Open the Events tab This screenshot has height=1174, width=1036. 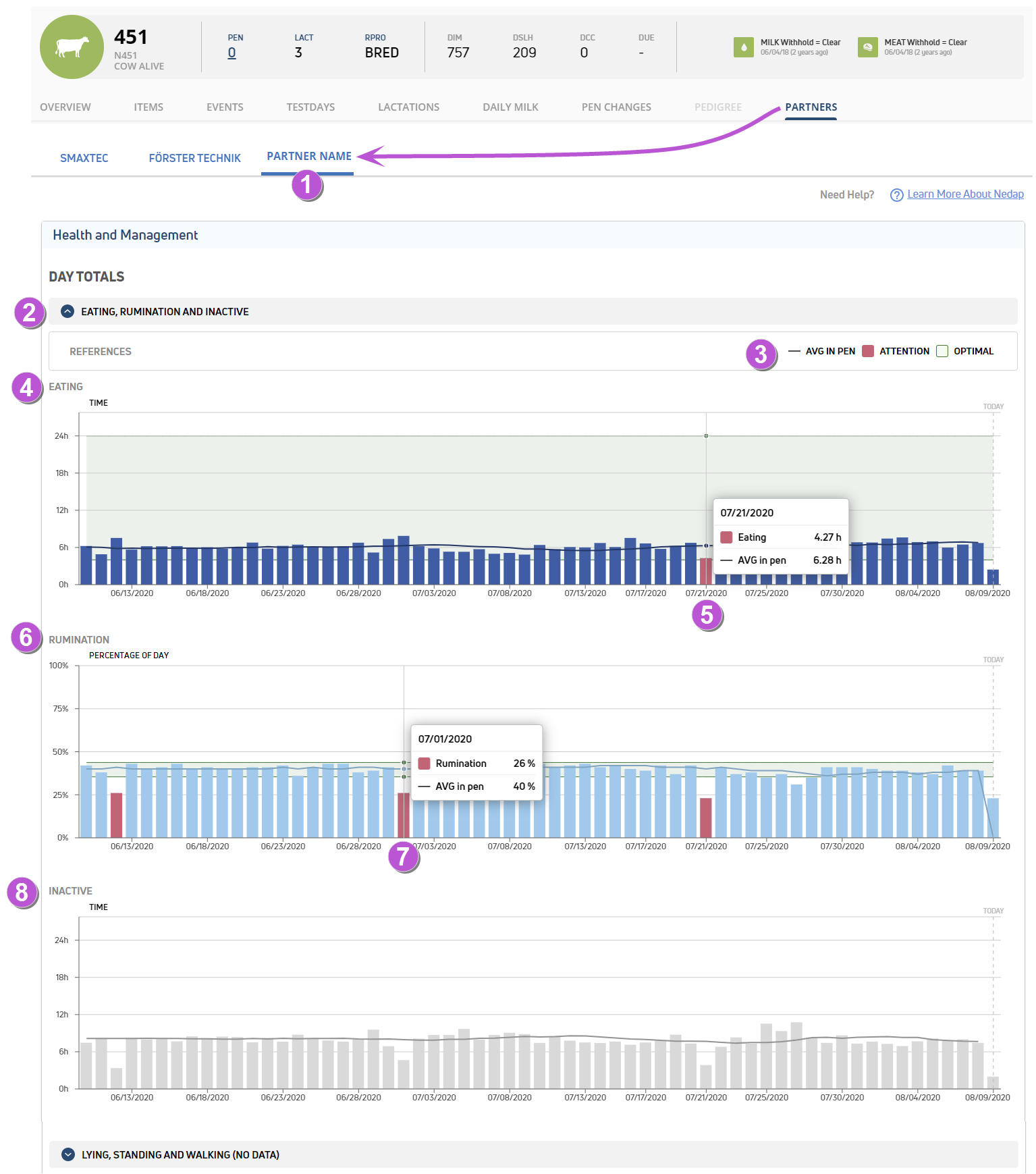225,107
